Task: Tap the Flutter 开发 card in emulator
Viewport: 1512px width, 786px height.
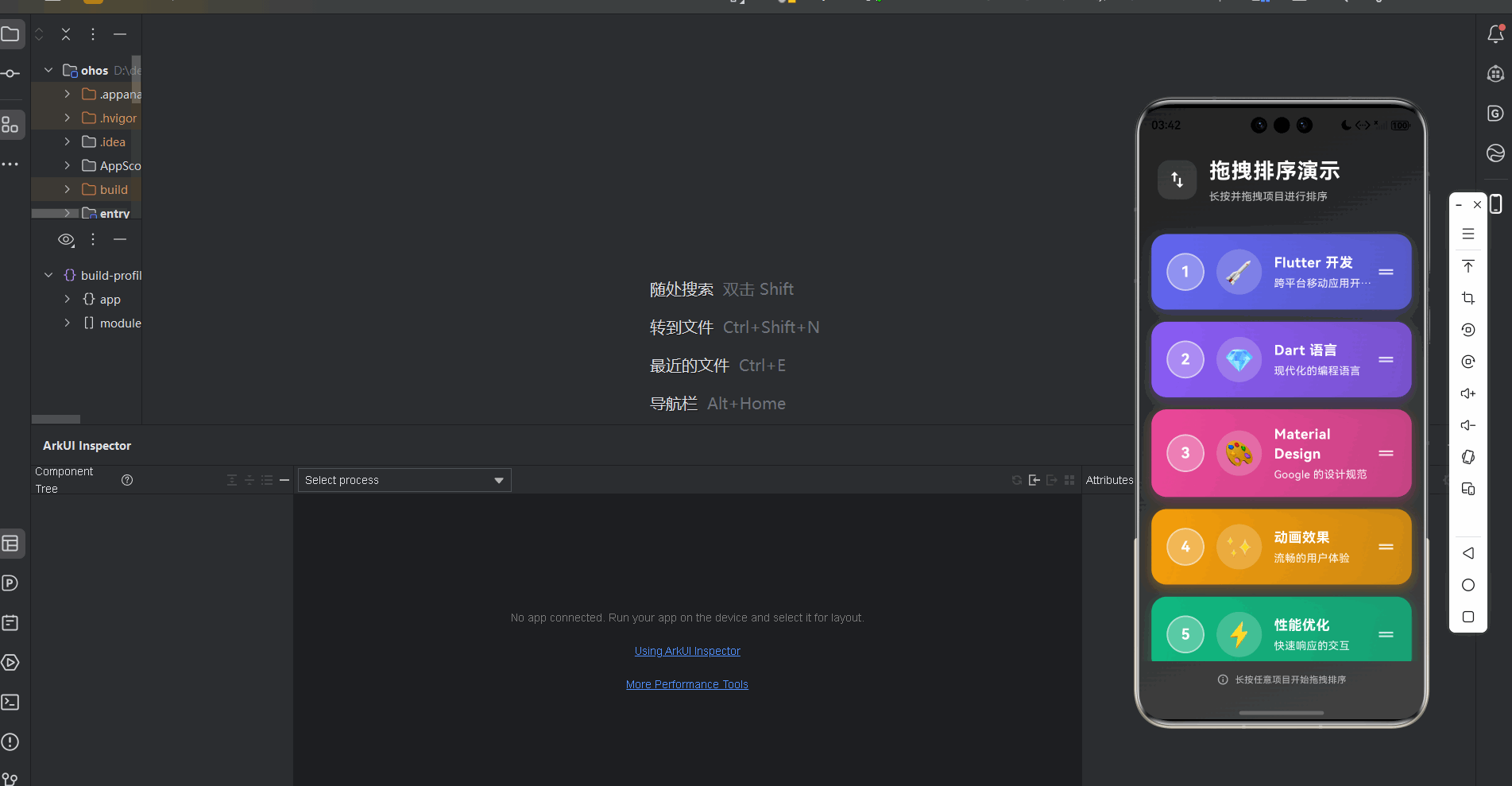Action: point(1281,272)
